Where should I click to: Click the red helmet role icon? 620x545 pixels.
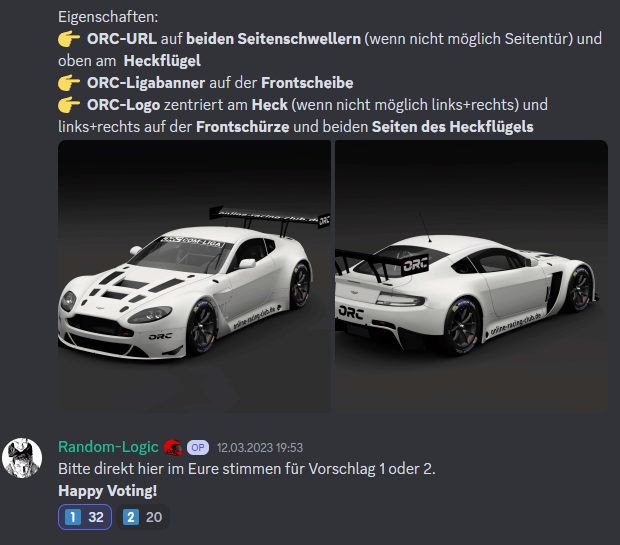173,447
